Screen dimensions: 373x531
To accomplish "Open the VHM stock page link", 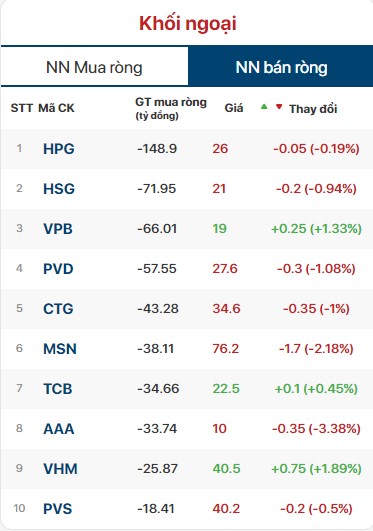I will [60, 469].
